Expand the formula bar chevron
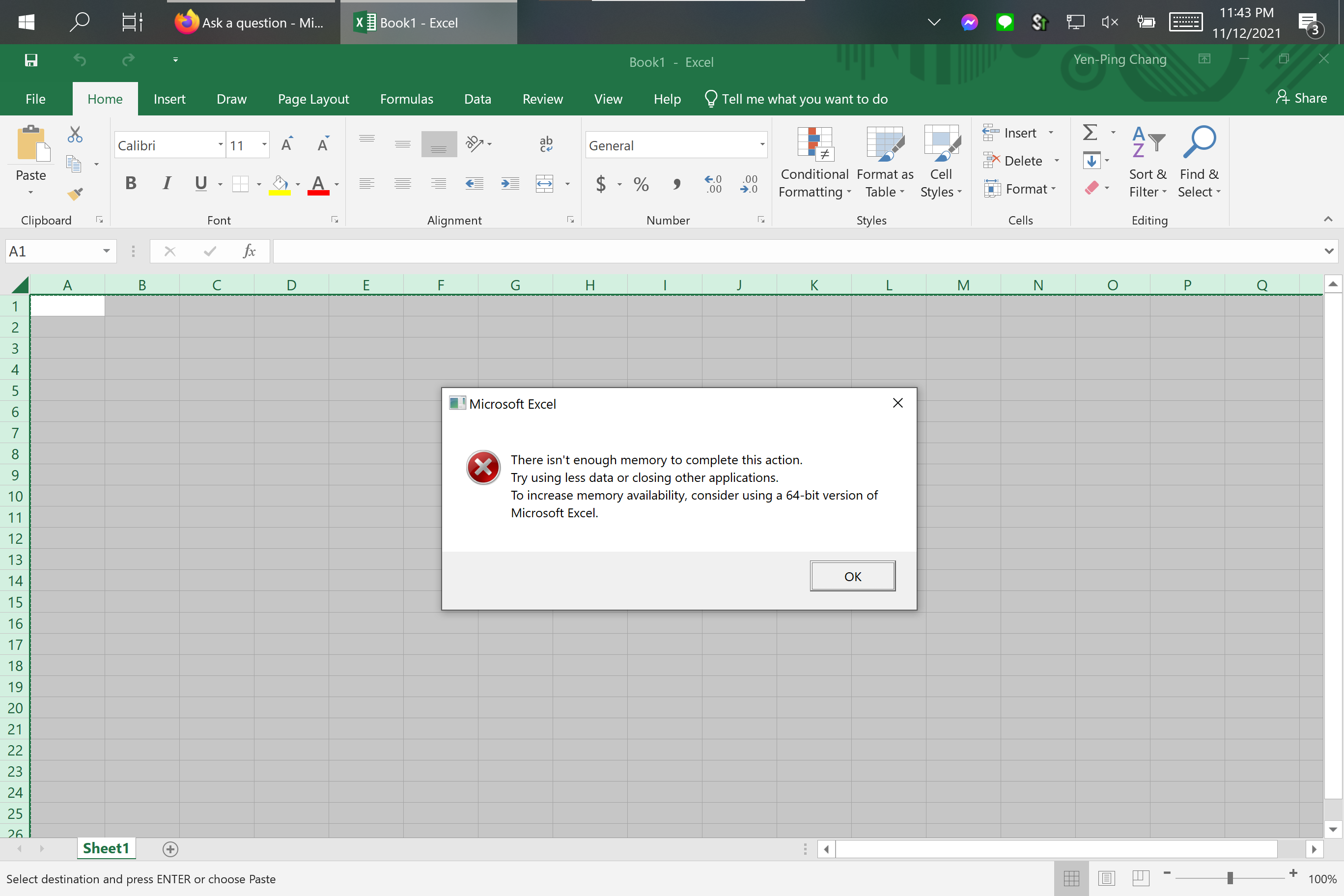This screenshot has width=1344, height=896. pos(1329,251)
